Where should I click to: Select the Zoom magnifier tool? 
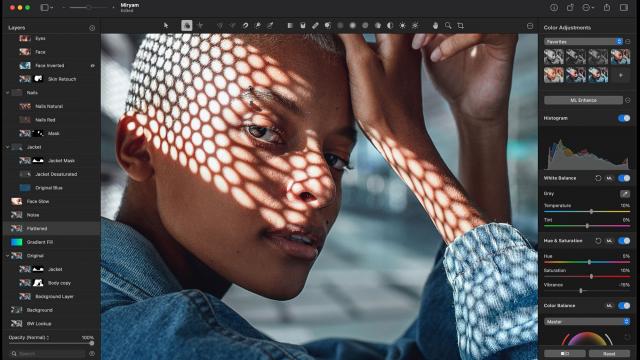(448, 25)
